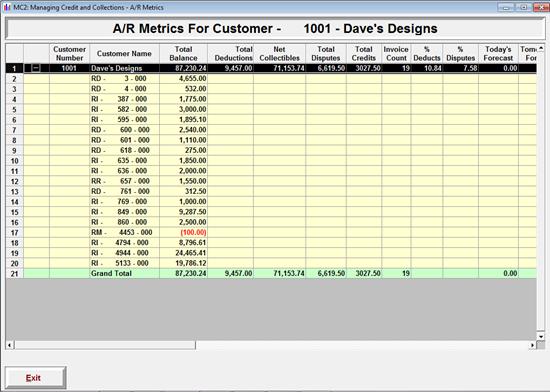This screenshot has width=550, height=392.
Task: Click right arrow of horizontal scrollbar
Action: [x=532, y=345]
